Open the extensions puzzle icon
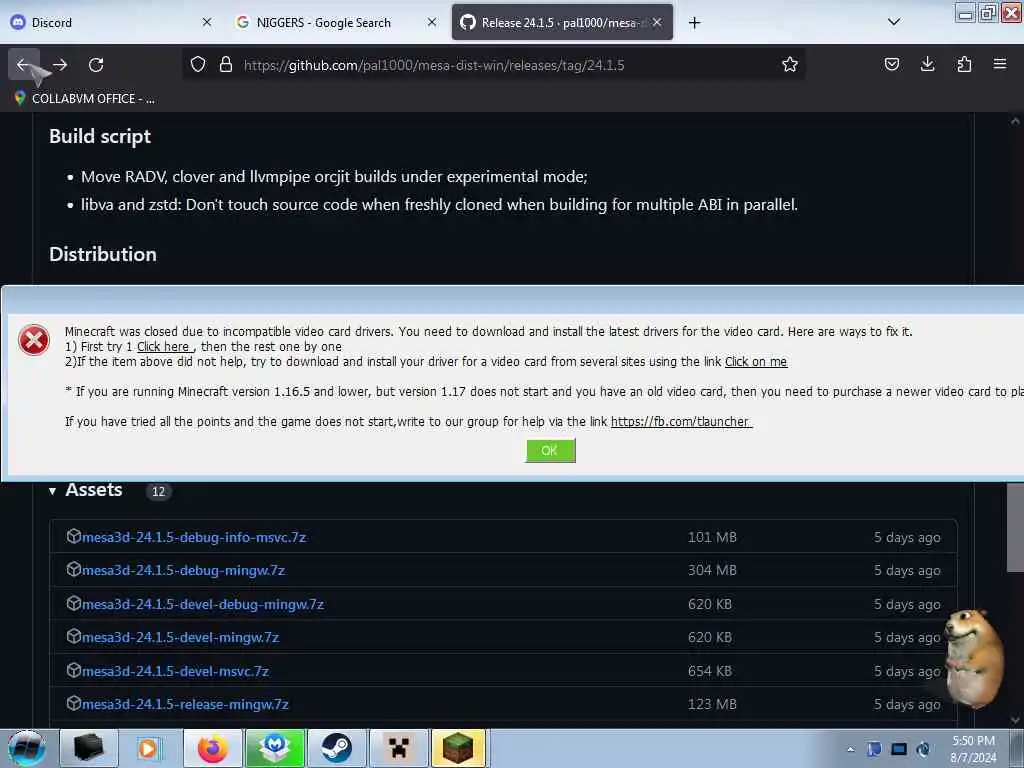 point(964,64)
